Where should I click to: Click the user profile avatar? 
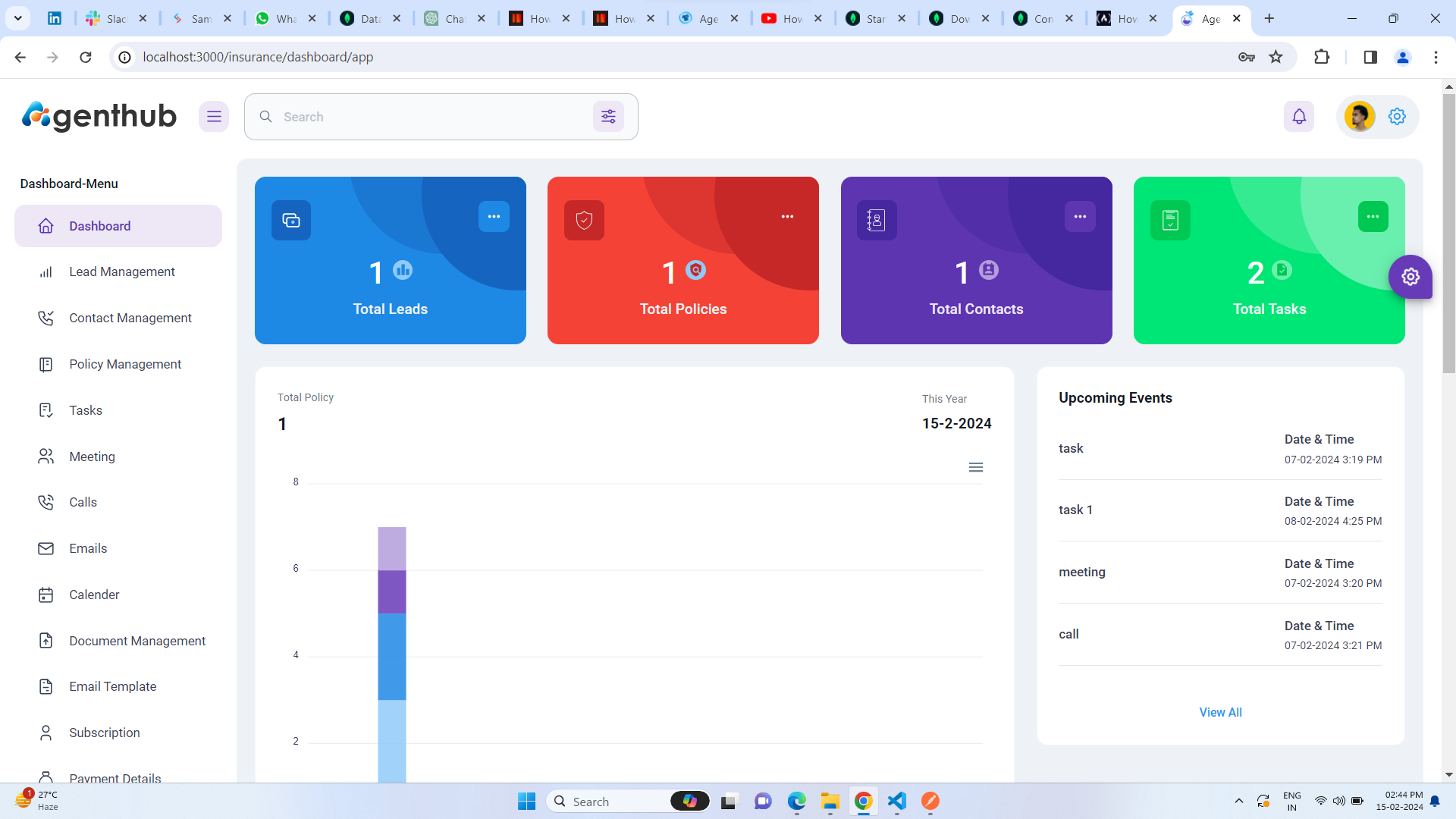click(1359, 117)
